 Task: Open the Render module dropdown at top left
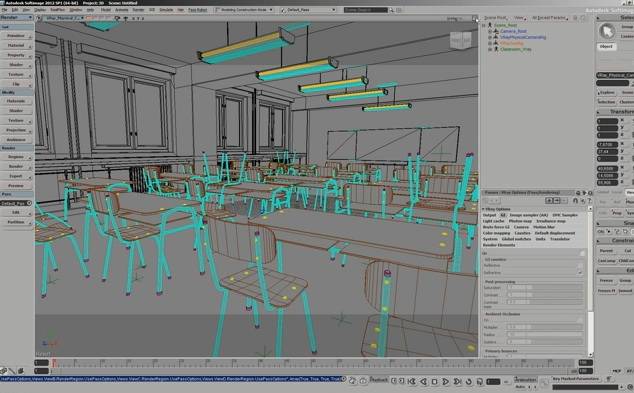point(16,18)
